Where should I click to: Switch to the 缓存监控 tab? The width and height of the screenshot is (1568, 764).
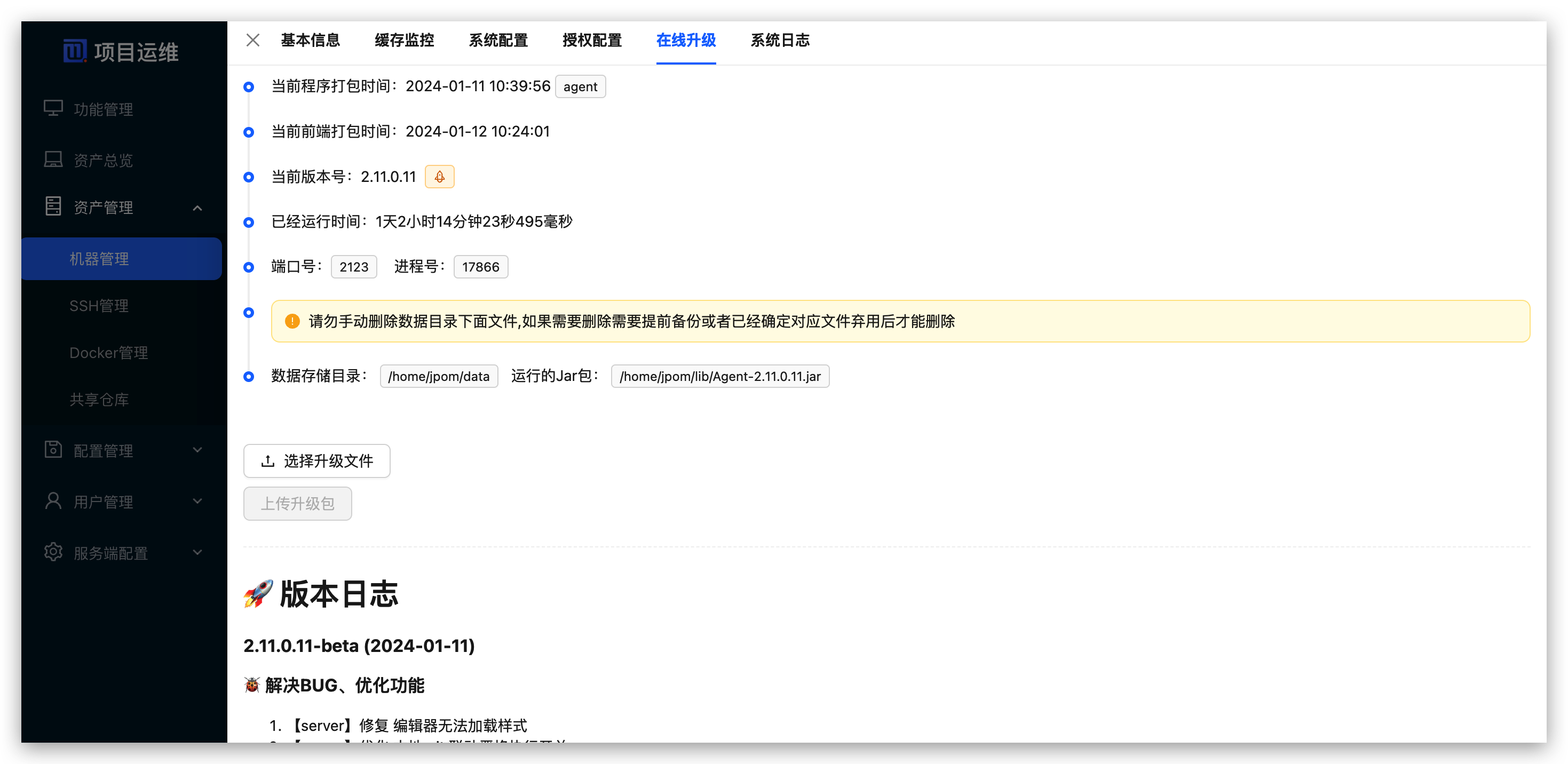404,40
